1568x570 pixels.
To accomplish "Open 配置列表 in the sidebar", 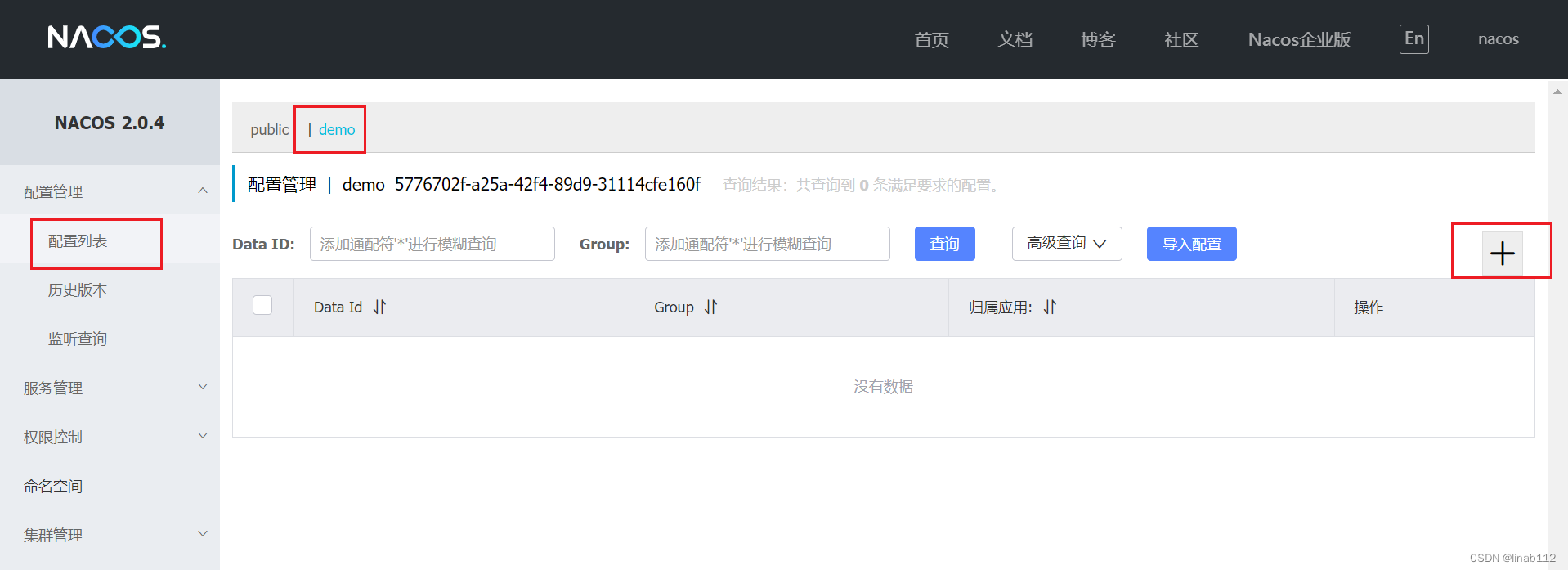I will click(x=78, y=241).
